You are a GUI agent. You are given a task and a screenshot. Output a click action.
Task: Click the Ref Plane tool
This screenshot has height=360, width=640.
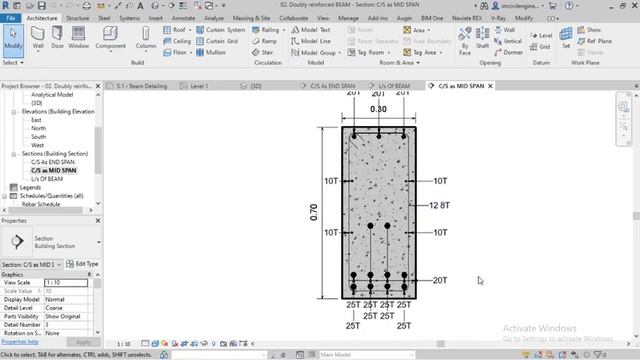click(594, 41)
